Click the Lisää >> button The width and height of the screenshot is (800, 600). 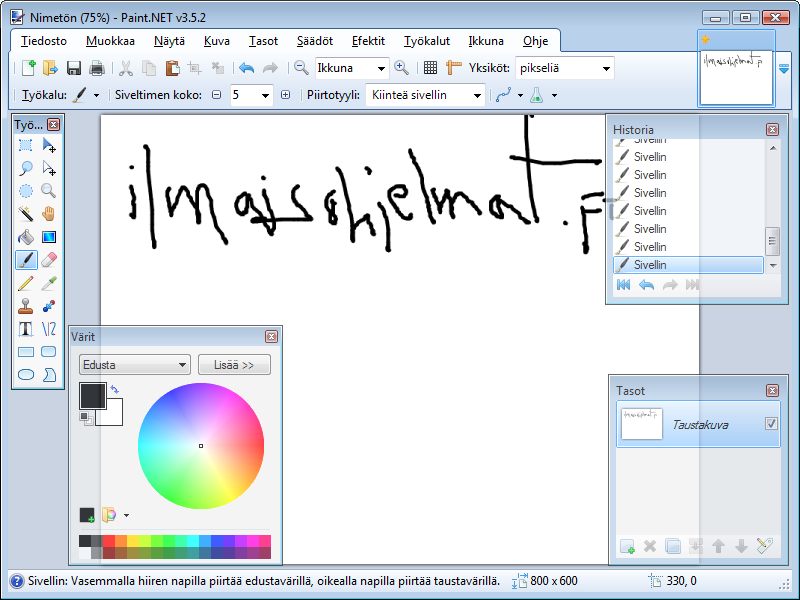pos(234,365)
